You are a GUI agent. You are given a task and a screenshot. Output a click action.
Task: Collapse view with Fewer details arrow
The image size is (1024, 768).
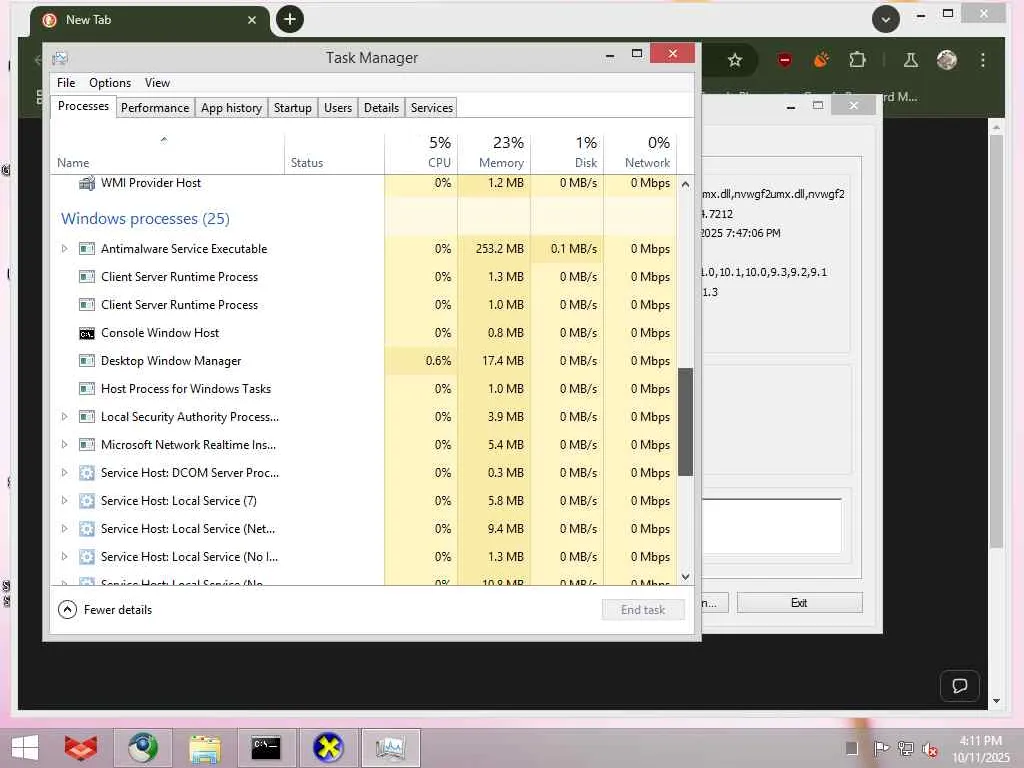click(x=67, y=610)
